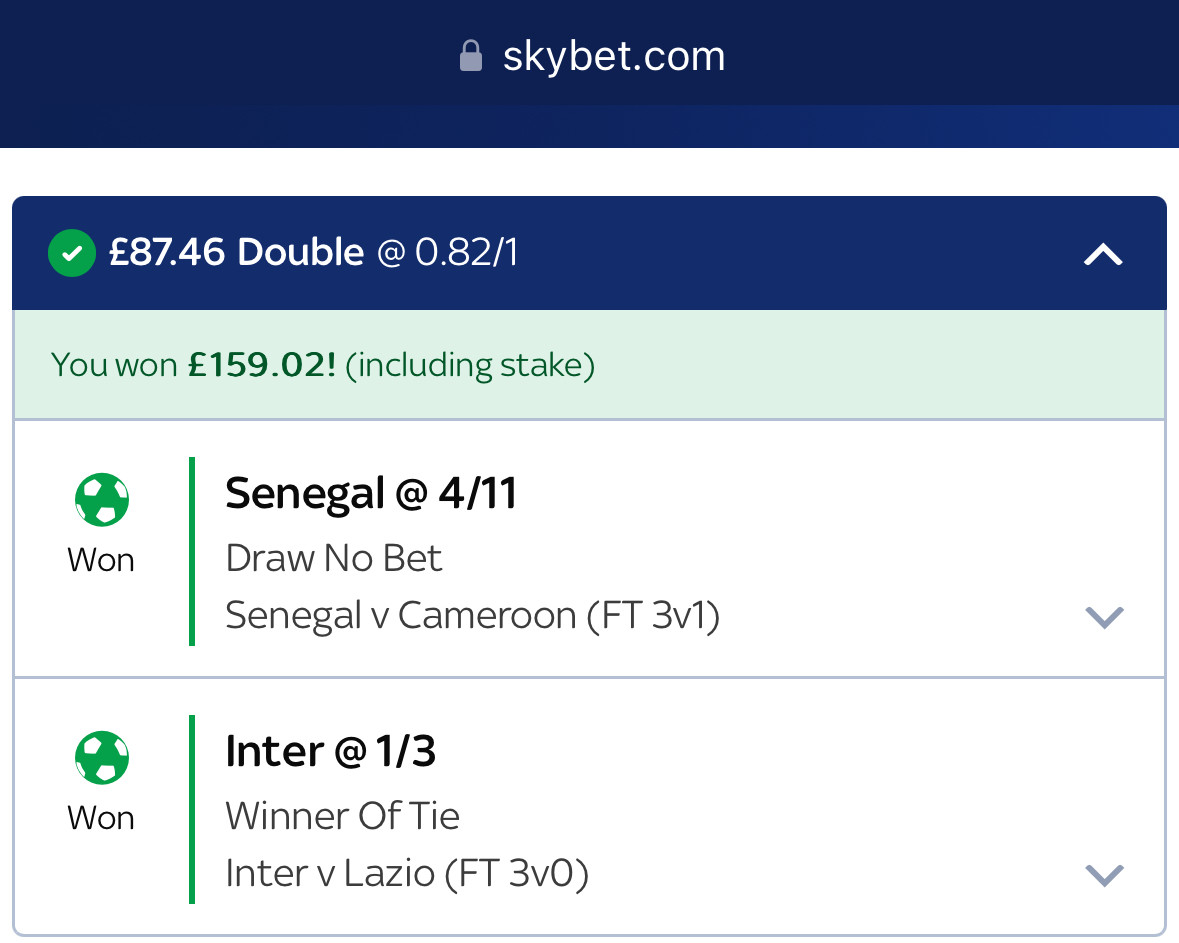1179x943 pixels.
Task: Click the skybet.com address text
Action: click(x=613, y=56)
